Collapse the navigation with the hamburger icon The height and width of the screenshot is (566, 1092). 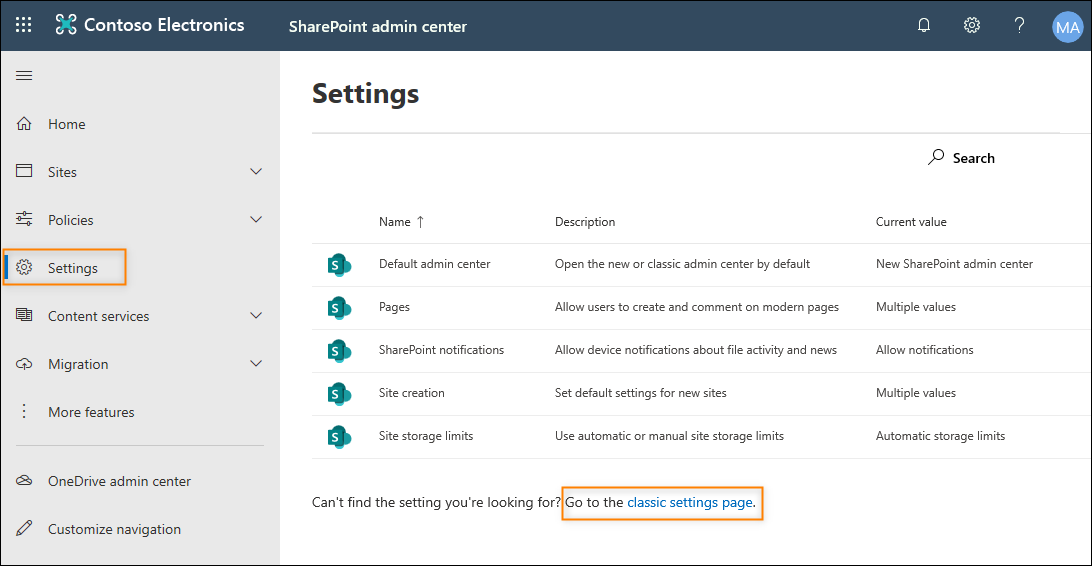tap(24, 75)
